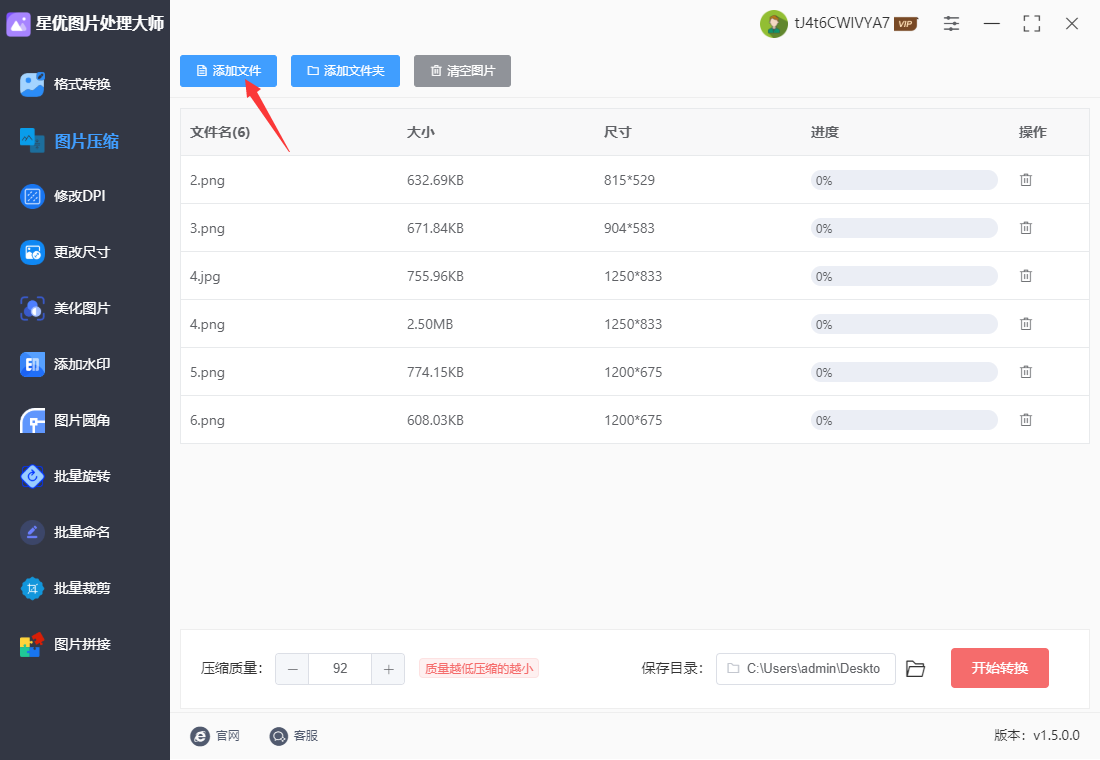Image resolution: width=1100 pixels, height=760 pixels.
Task: Remove 4.png with its trash icon
Action: 1026,324
